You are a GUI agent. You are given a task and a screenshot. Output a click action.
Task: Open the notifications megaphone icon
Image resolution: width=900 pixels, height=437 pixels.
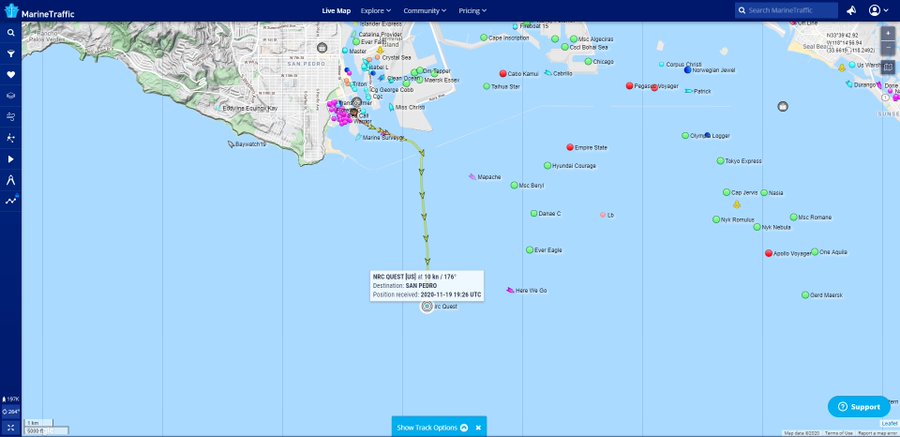pyautogui.click(x=851, y=11)
